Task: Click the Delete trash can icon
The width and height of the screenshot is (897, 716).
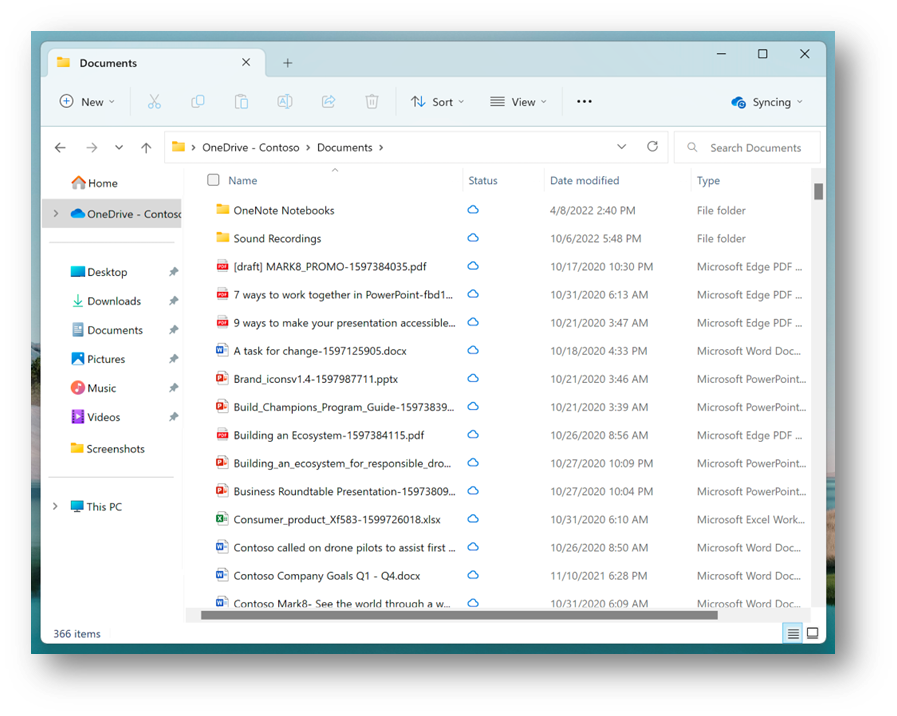Action: click(371, 102)
